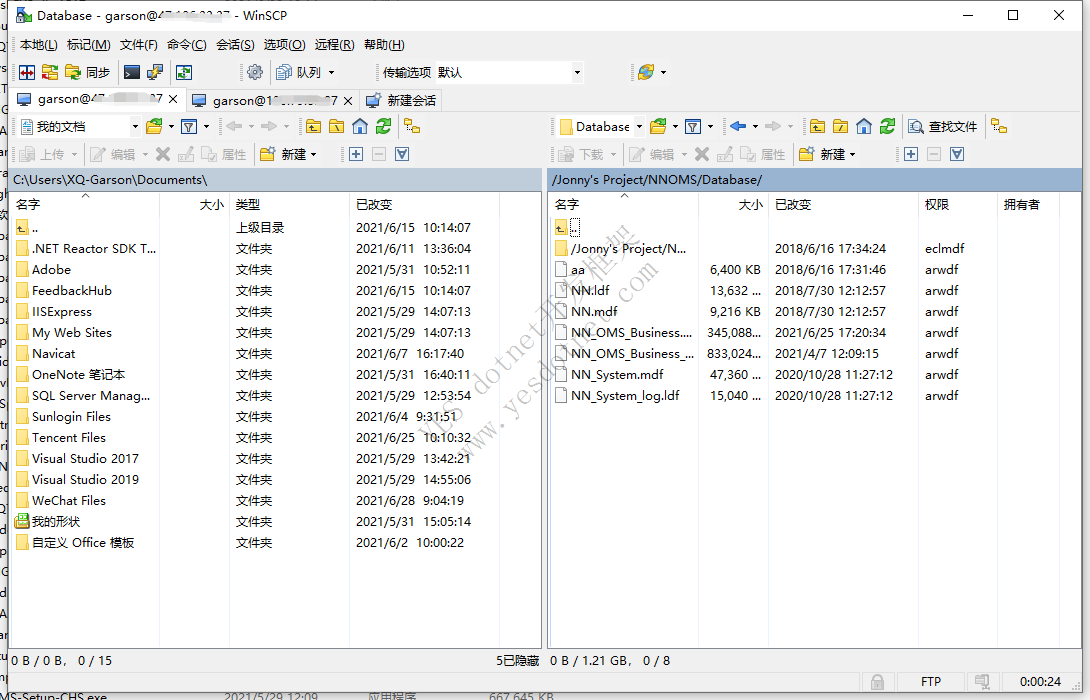This screenshot has width=1090, height=700.
Task: Open the 命令(C) menu
Action: pos(186,44)
